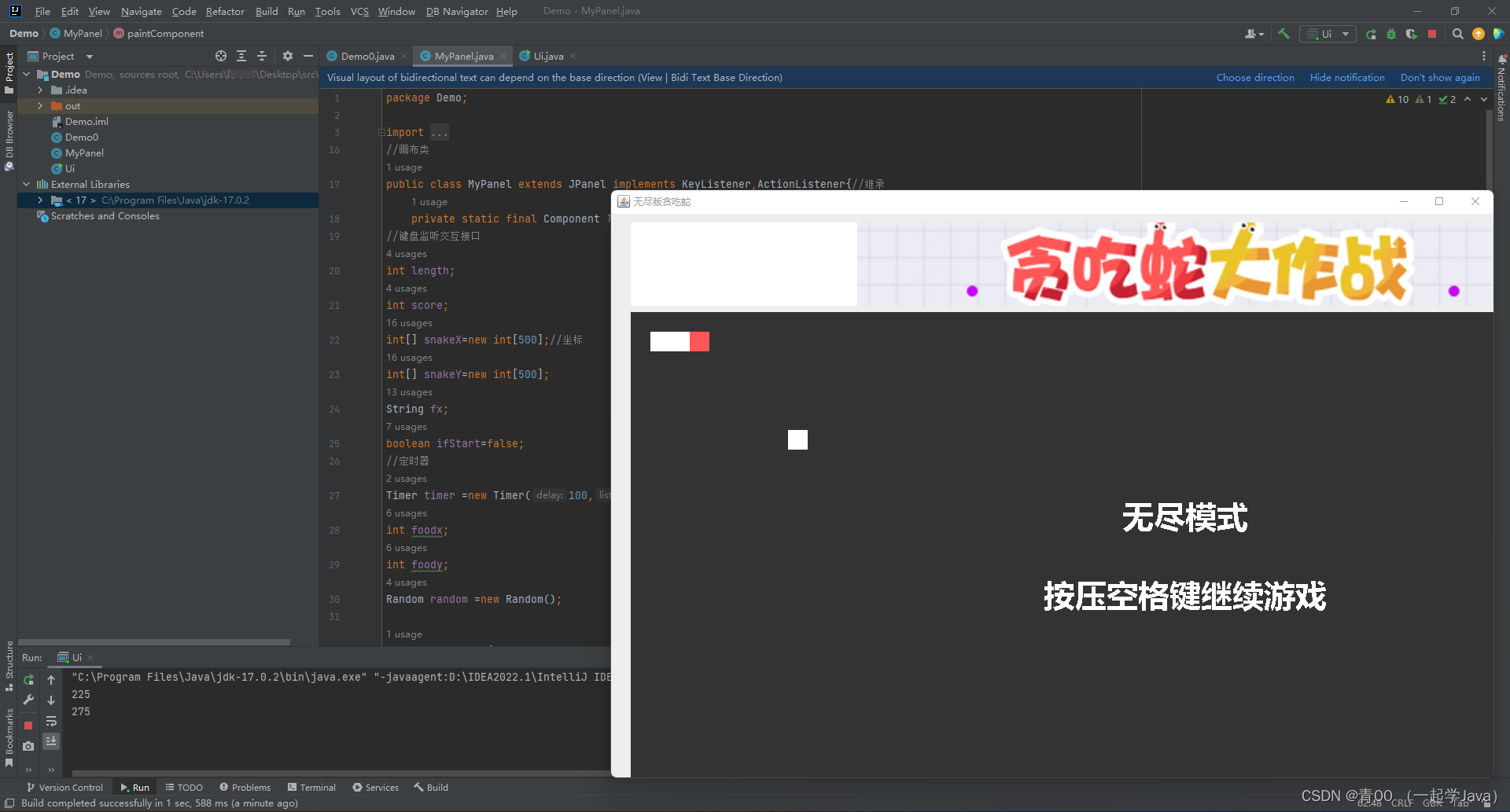
Task: Click scroll down arrow in Run console
Action: pyautogui.click(x=51, y=700)
